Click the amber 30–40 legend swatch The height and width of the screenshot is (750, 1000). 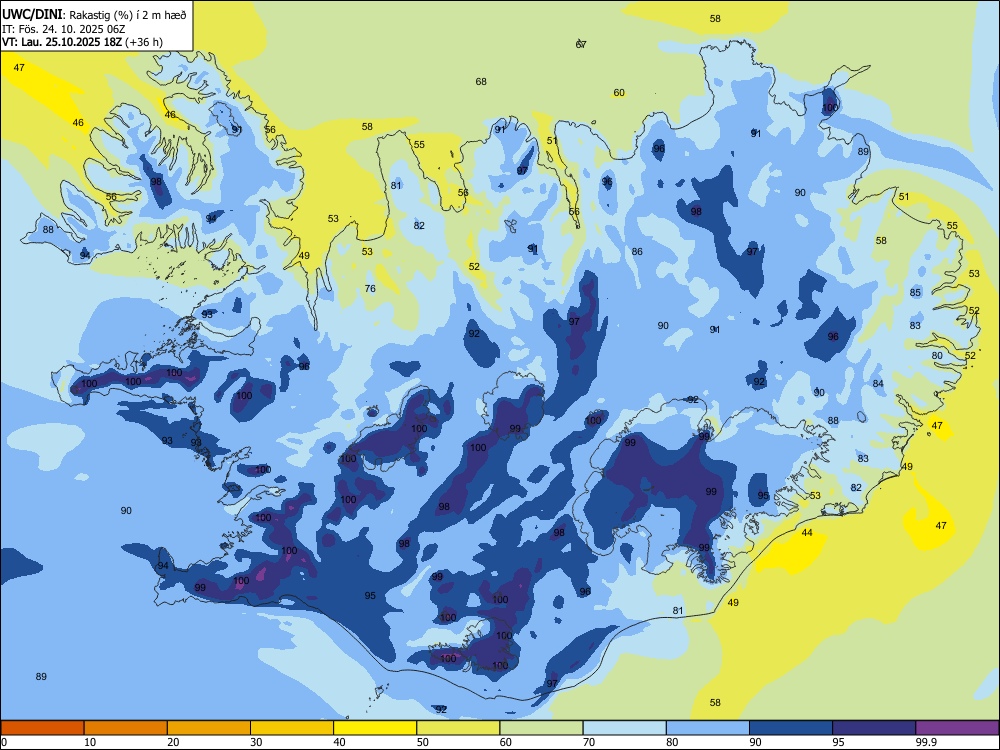click(x=292, y=728)
